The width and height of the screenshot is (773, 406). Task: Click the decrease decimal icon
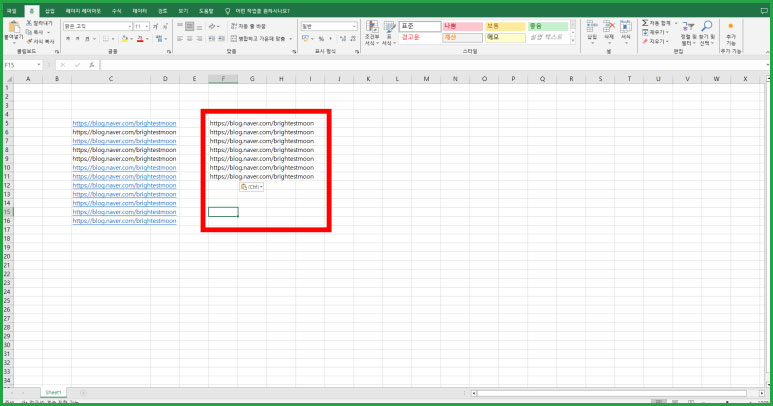coord(353,38)
